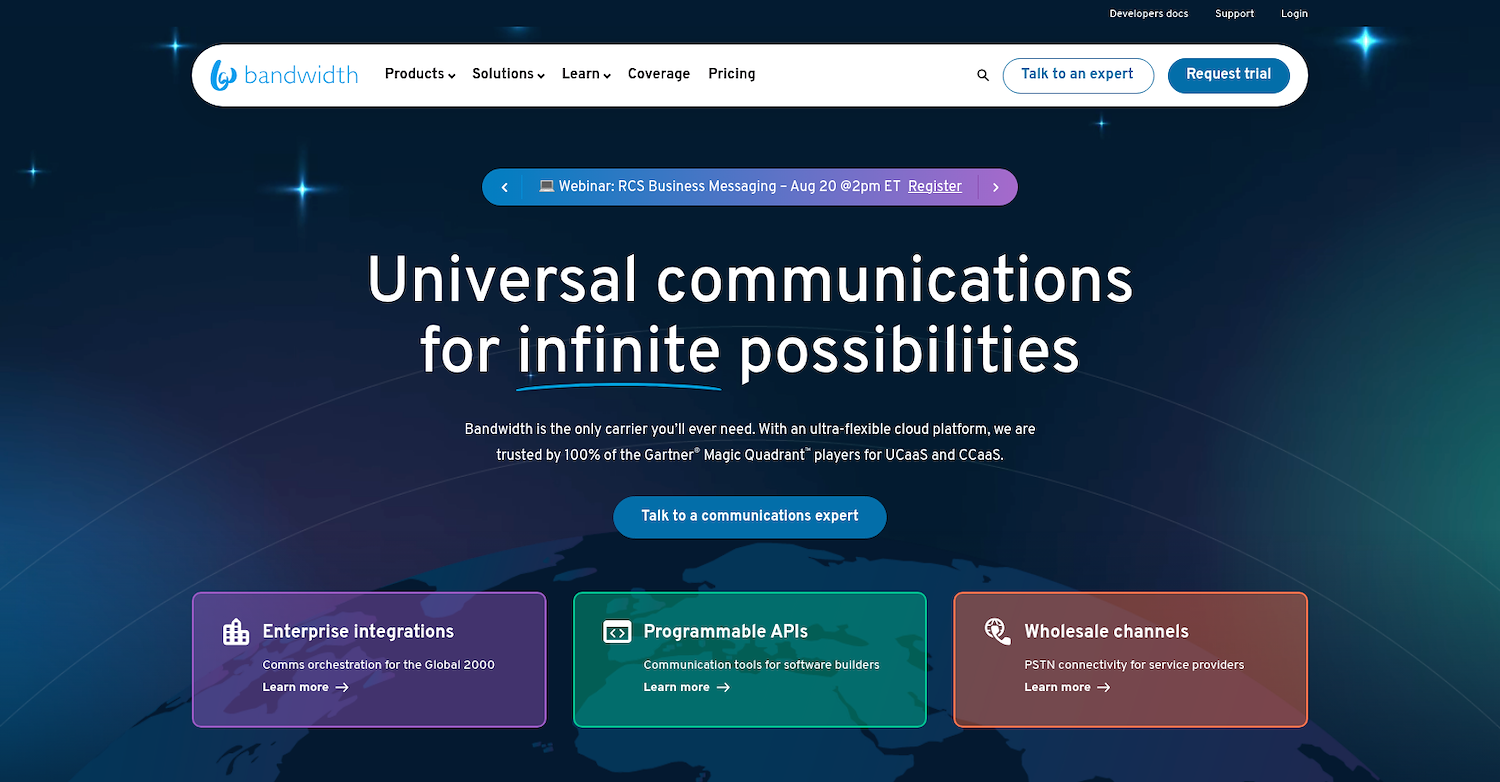
Task: Expand the Products dropdown menu
Action: click(x=420, y=74)
